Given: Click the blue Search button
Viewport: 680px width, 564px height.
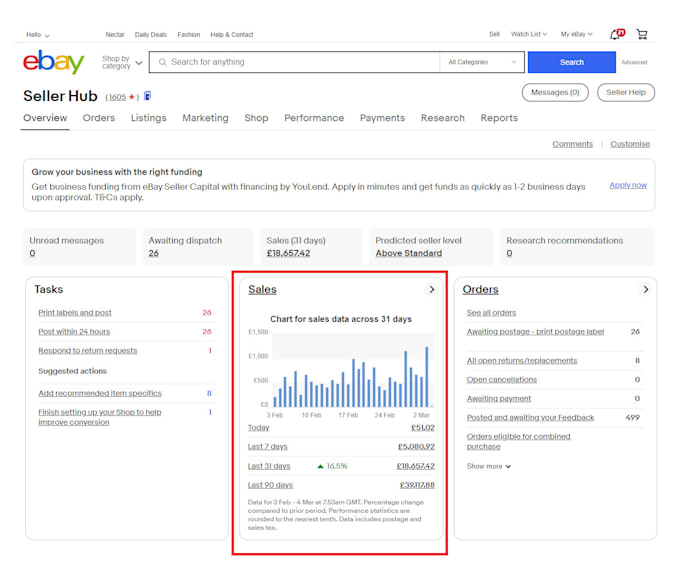Looking at the screenshot, I should [572, 62].
